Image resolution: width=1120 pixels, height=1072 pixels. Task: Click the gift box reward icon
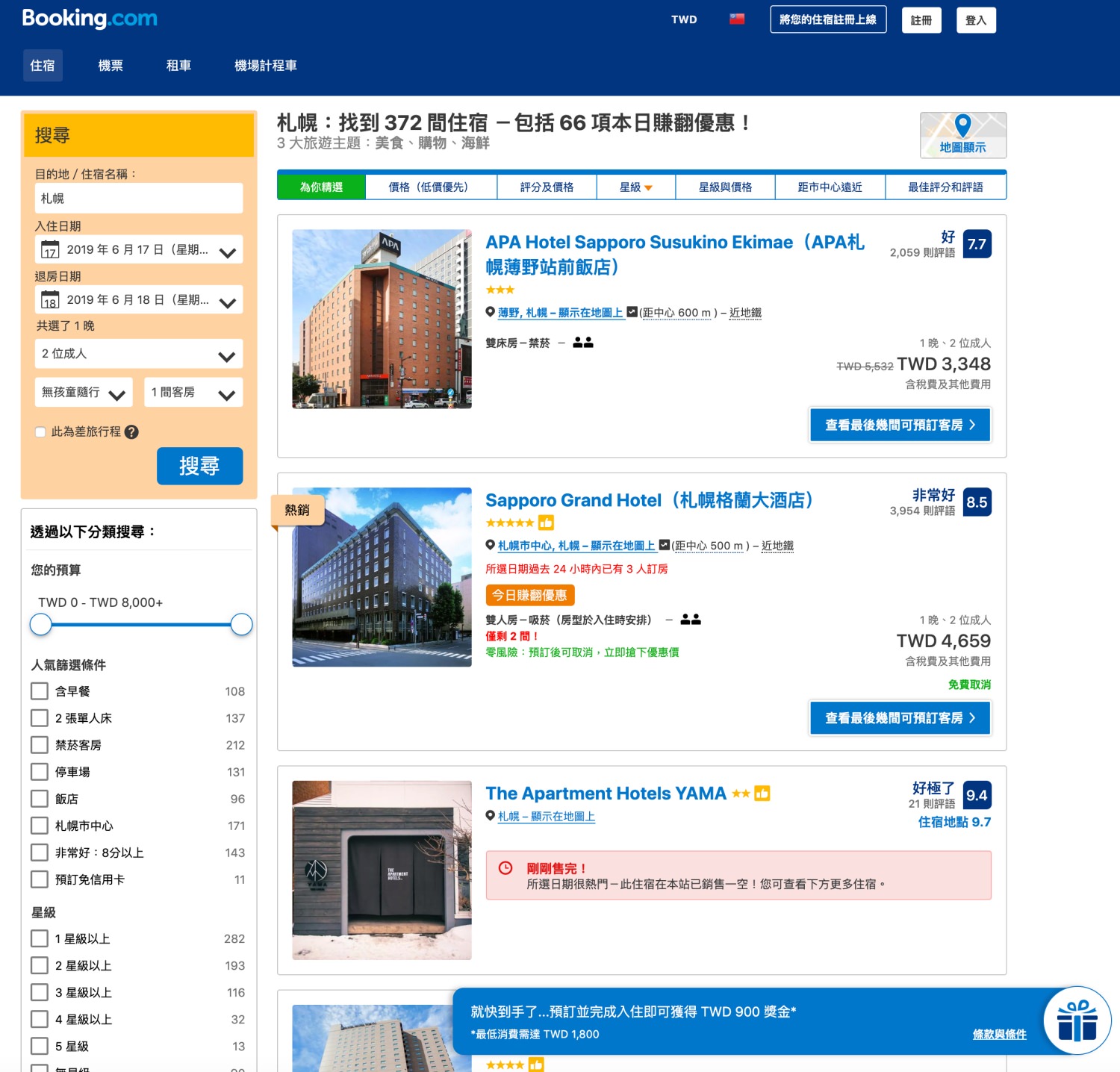[1077, 1020]
